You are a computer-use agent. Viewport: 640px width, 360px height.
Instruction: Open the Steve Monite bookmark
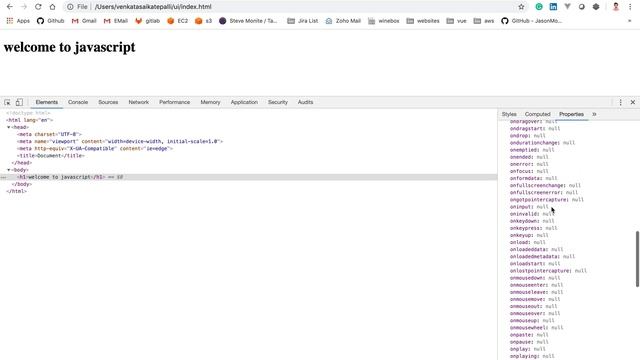pos(248,21)
